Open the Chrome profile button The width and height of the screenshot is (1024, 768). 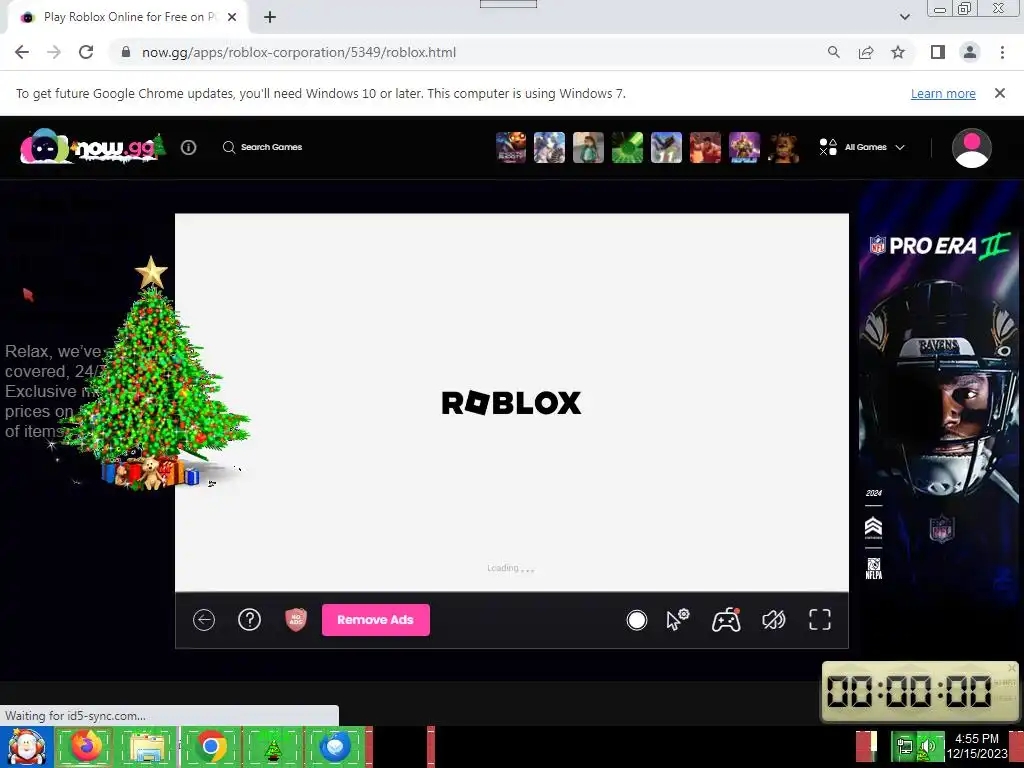point(970,52)
